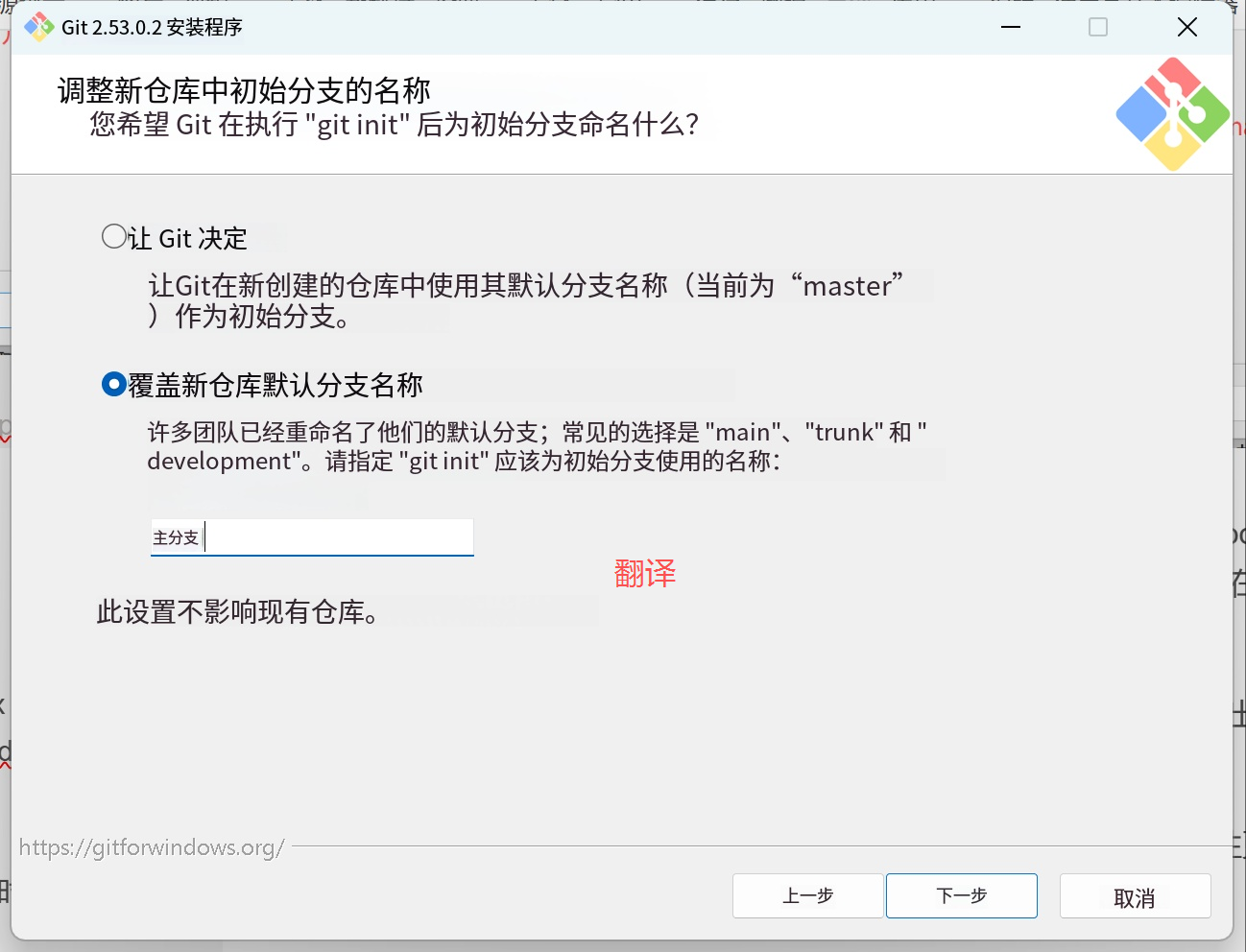This screenshot has width=1246, height=952.
Task: Click the subtitle mentioning "git init" 后为初始分支命名
Action: point(395,125)
